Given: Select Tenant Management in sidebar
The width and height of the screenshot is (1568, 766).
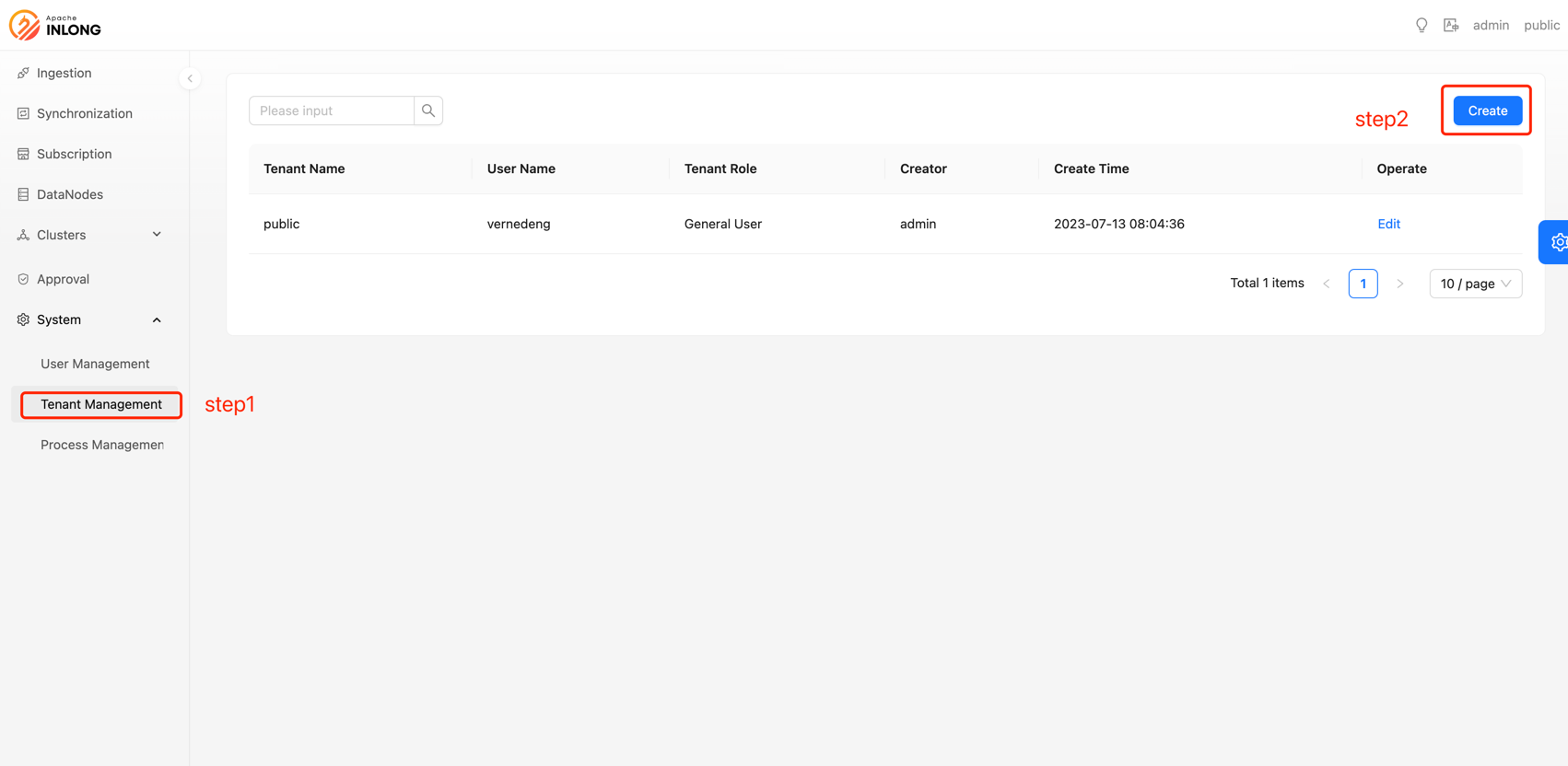Looking at the screenshot, I should [100, 404].
